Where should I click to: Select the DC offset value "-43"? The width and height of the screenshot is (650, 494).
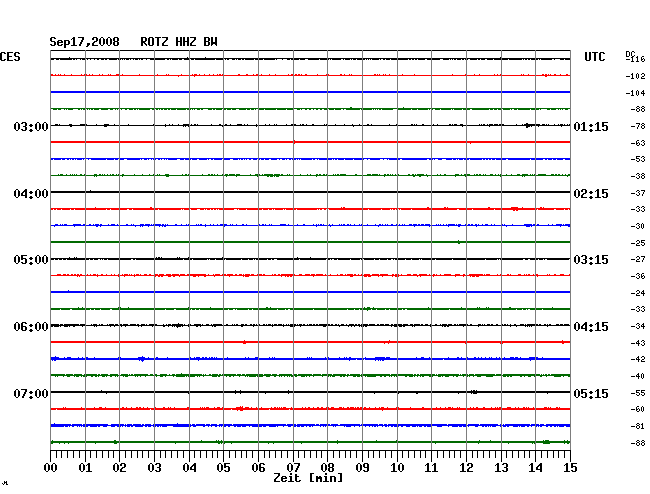tap(638, 343)
